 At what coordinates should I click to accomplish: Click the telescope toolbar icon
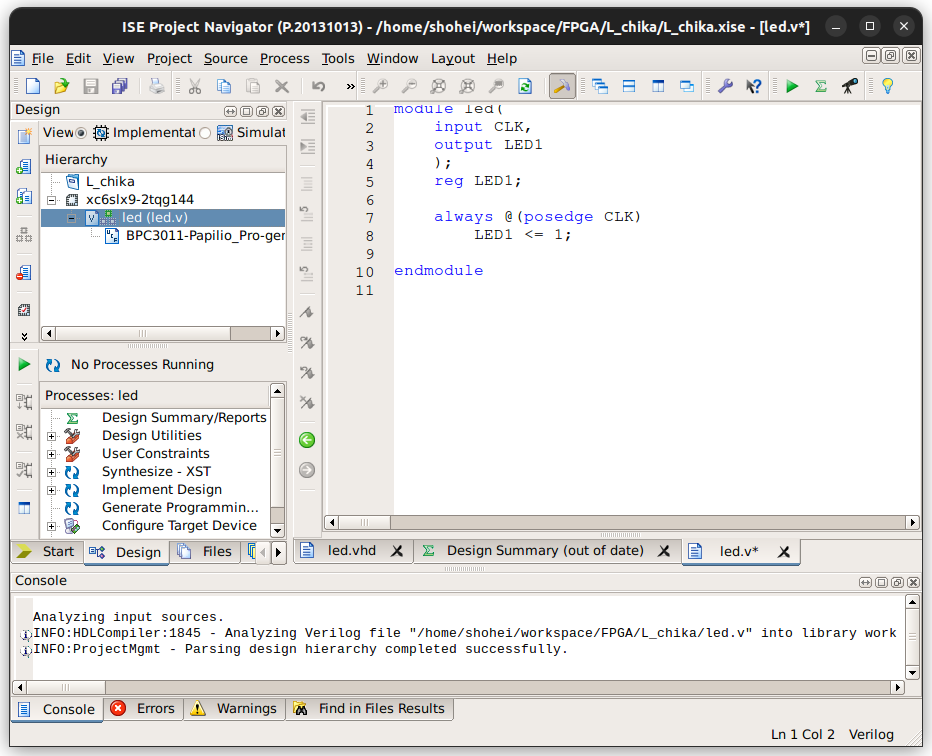click(x=850, y=86)
